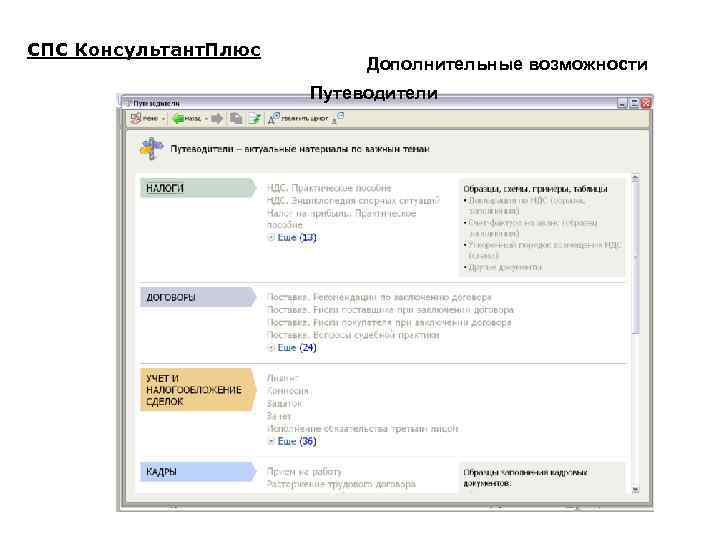Select the ДОГОВОРЫ category
The height and width of the screenshot is (540, 720).
(x=198, y=297)
